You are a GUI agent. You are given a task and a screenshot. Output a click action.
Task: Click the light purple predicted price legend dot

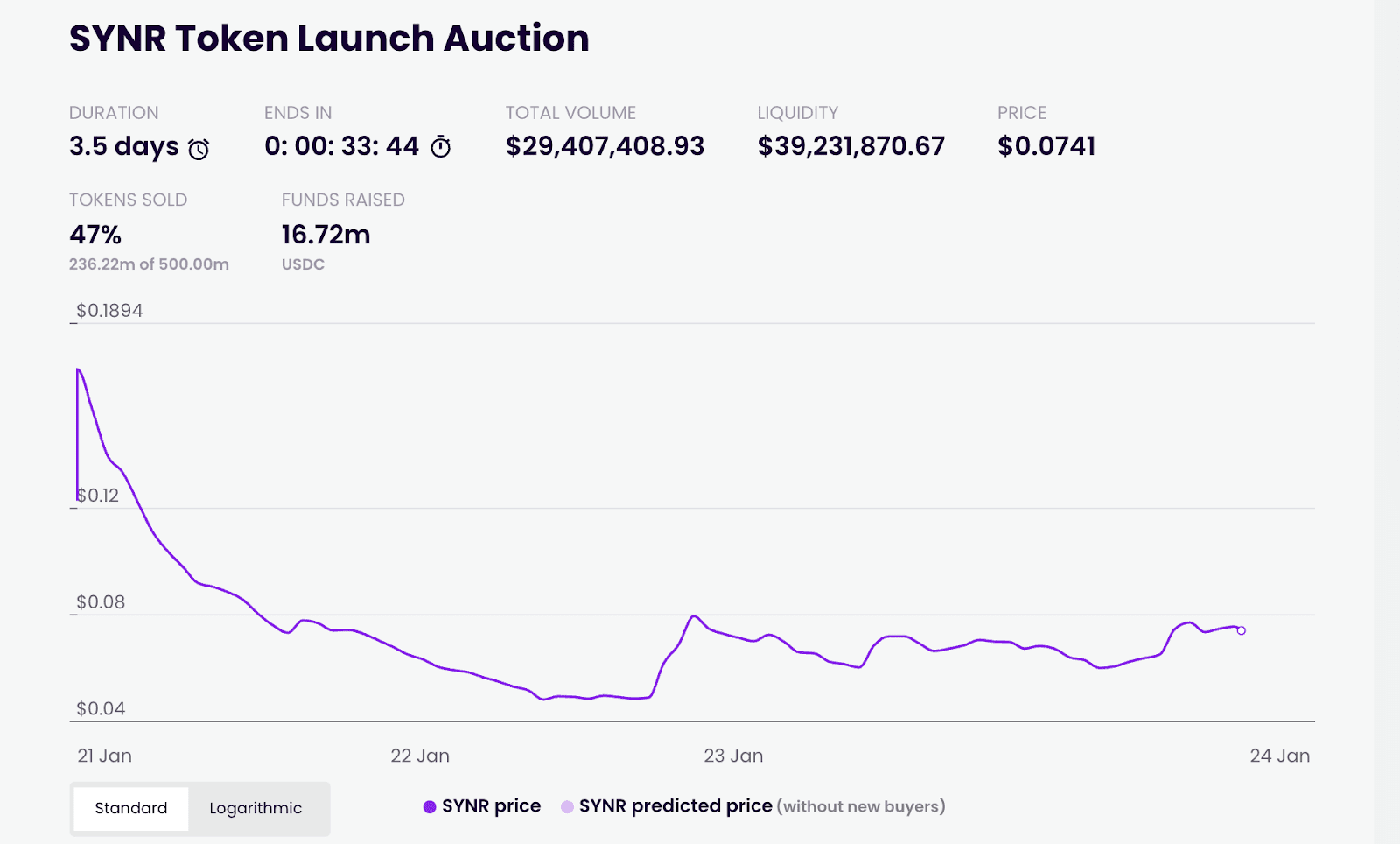[567, 807]
